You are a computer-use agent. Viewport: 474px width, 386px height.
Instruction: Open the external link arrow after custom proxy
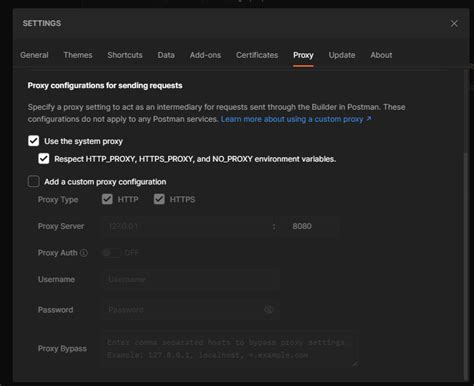click(369, 119)
